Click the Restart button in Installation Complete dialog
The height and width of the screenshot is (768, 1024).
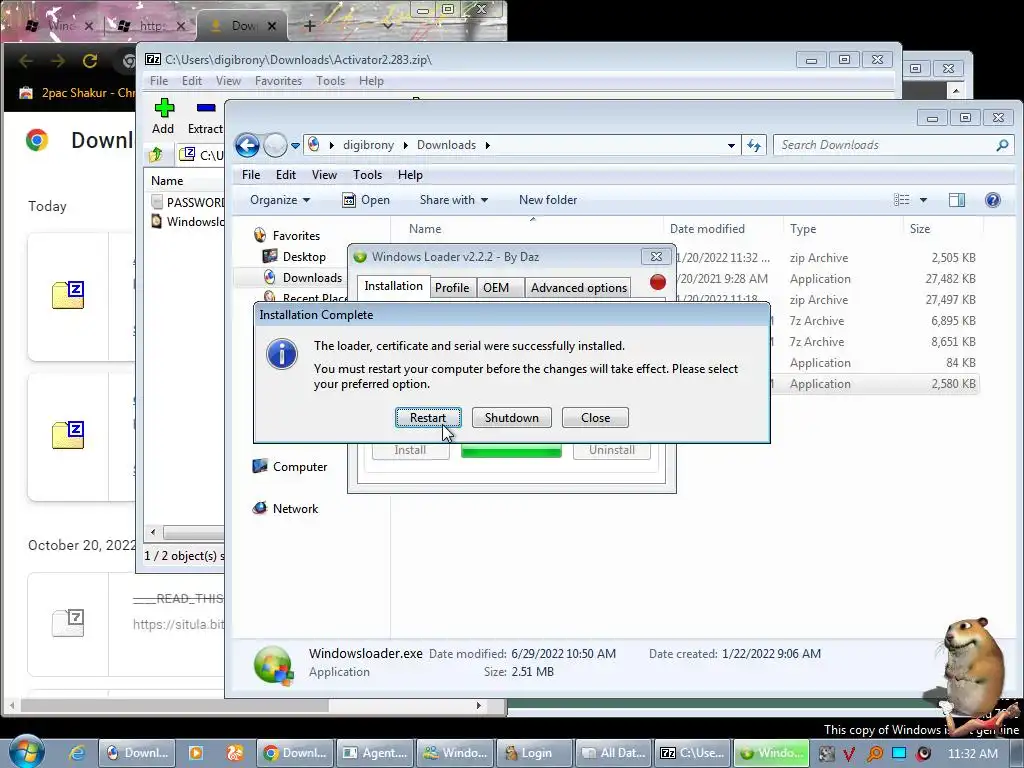(428, 417)
